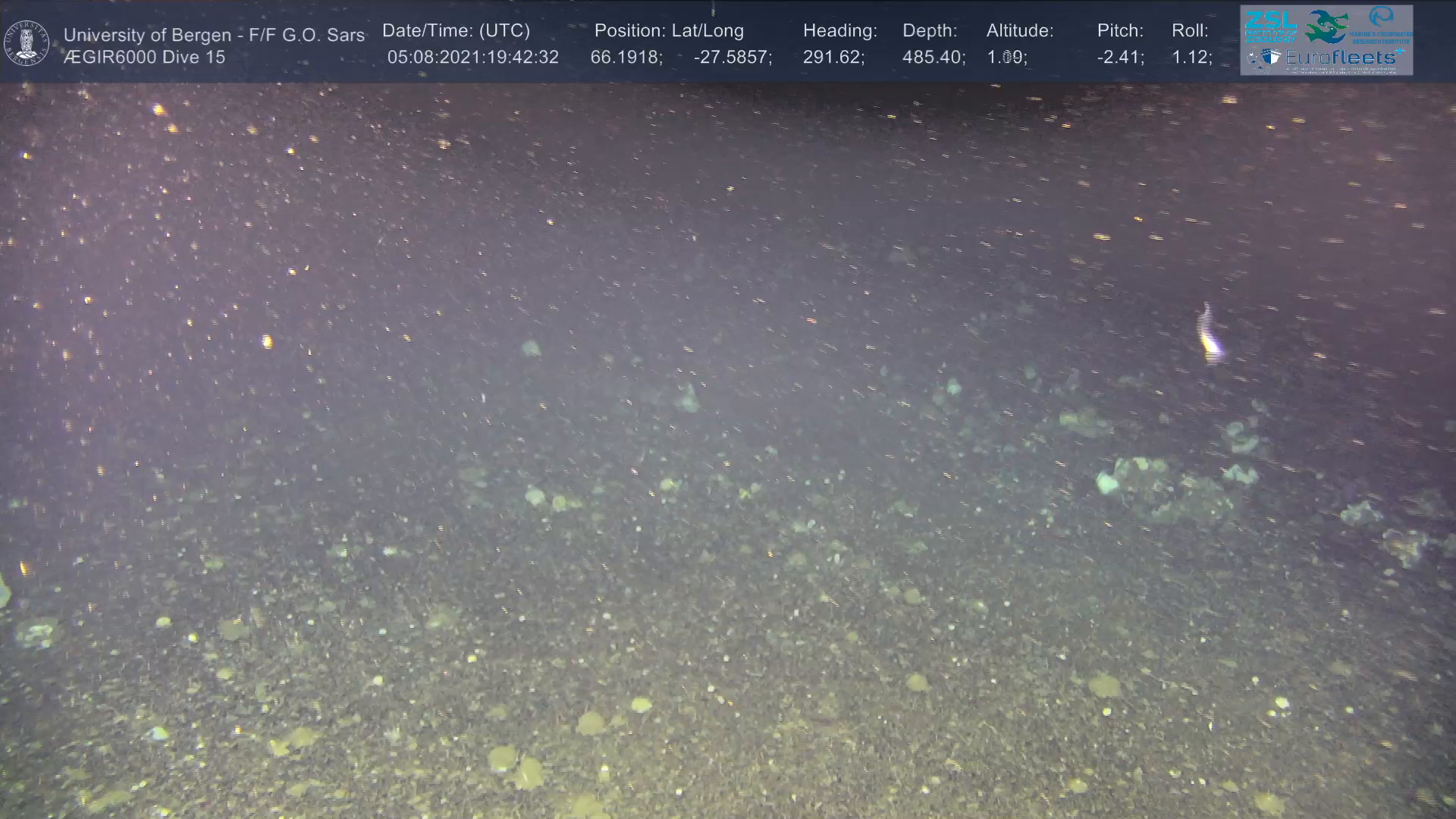Click the Depth value 485.40
Screen dimensions: 1456x819
[x=933, y=58]
